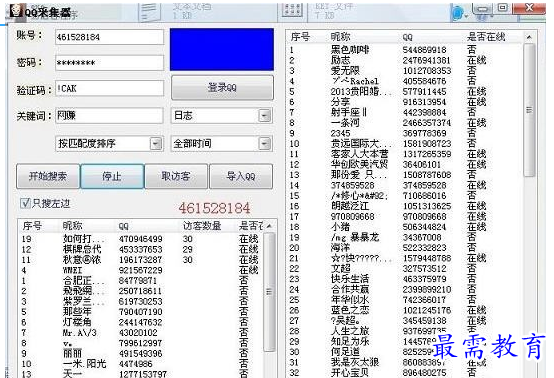This screenshot has width=554, height=378.
Task: Click the 停止 stop button
Action: point(112,176)
